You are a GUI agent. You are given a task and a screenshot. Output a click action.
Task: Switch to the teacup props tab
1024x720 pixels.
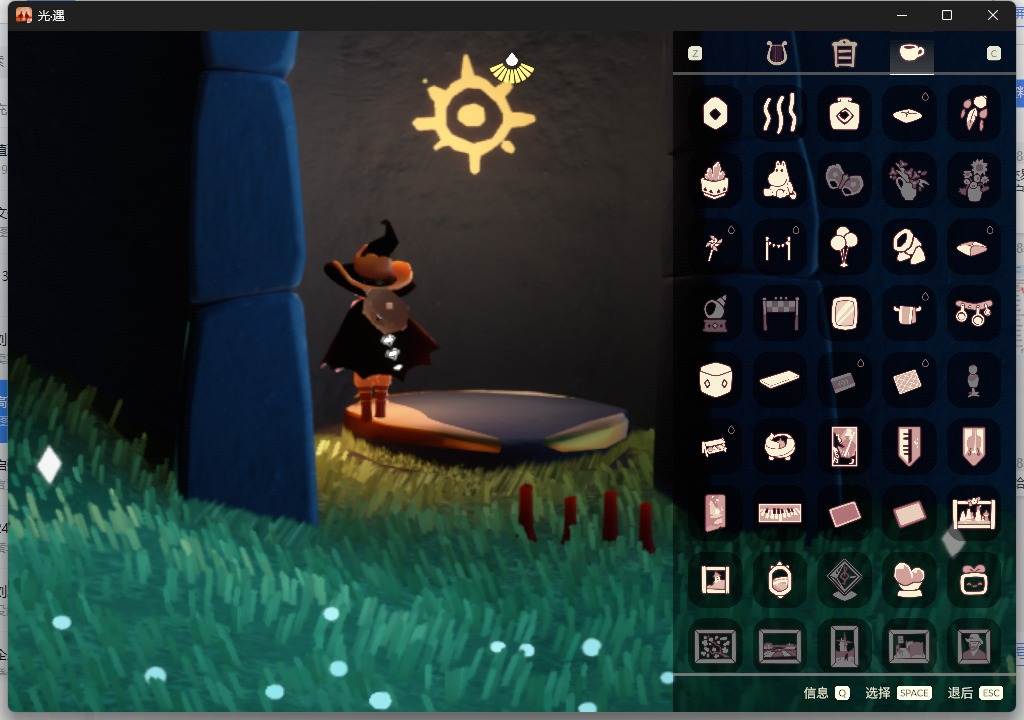tap(912, 52)
